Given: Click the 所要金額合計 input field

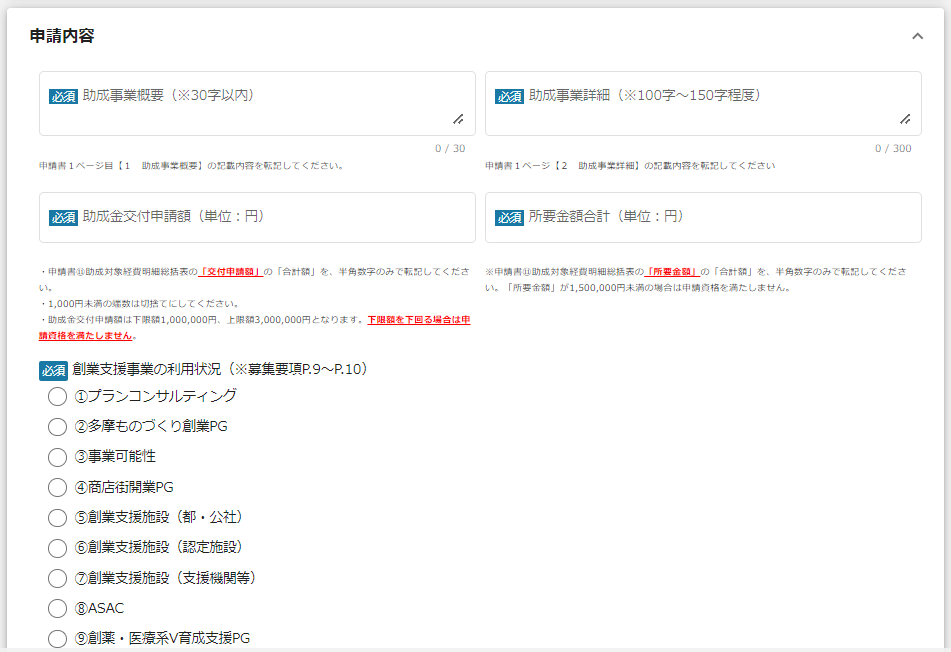Looking at the screenshot, I should point(703,217).
